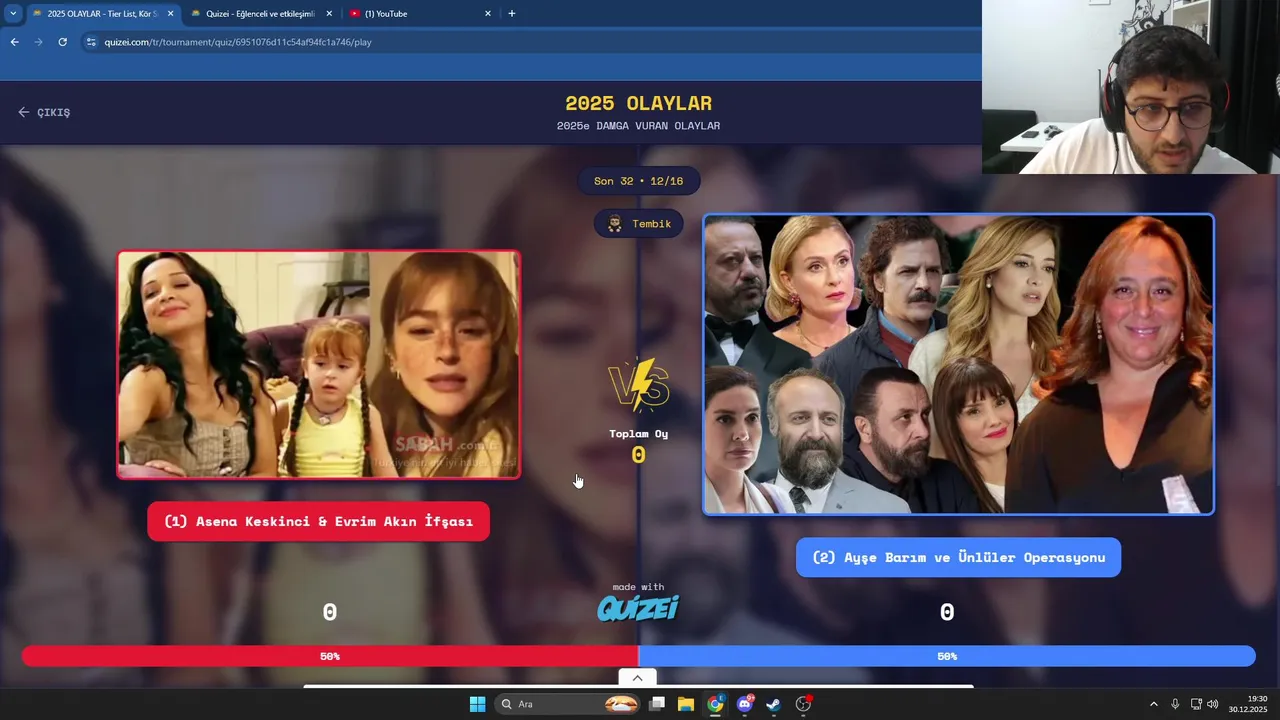
Task: Open Task View on the taskbar
Action: tap(657, 704)
